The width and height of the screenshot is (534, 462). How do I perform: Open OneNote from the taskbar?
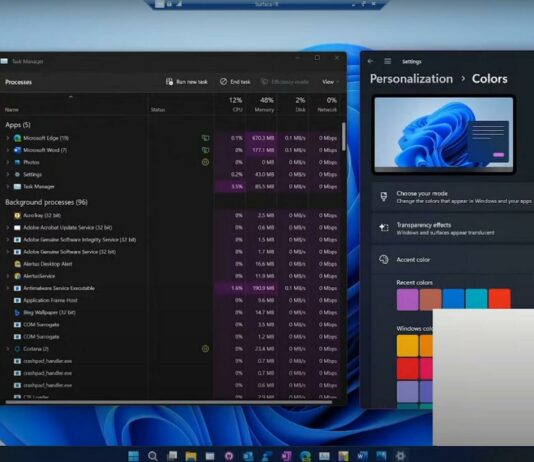click(x=286, y=456)
